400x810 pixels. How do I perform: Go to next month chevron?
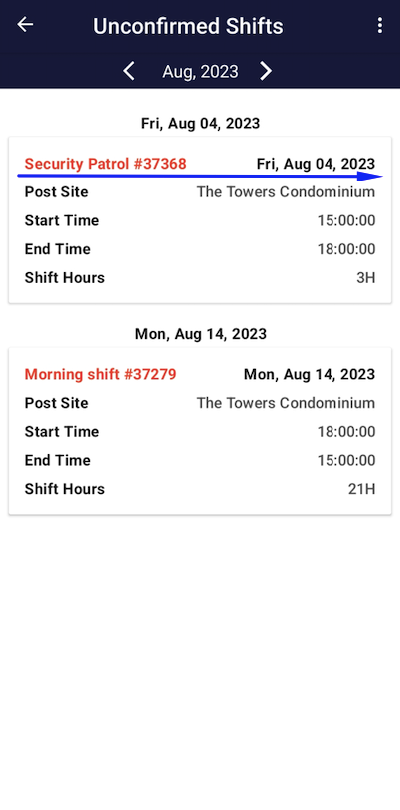[266, 71]
